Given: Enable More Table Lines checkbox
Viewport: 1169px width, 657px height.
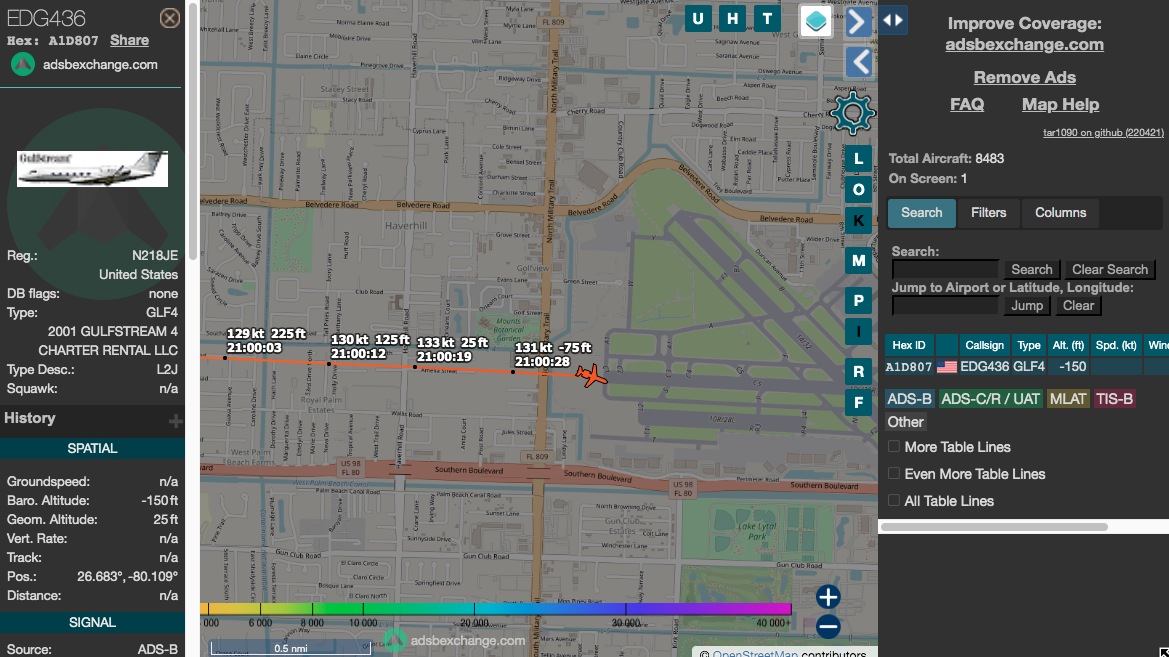Looking at the screenshot, I should click(x=894, y=447).
